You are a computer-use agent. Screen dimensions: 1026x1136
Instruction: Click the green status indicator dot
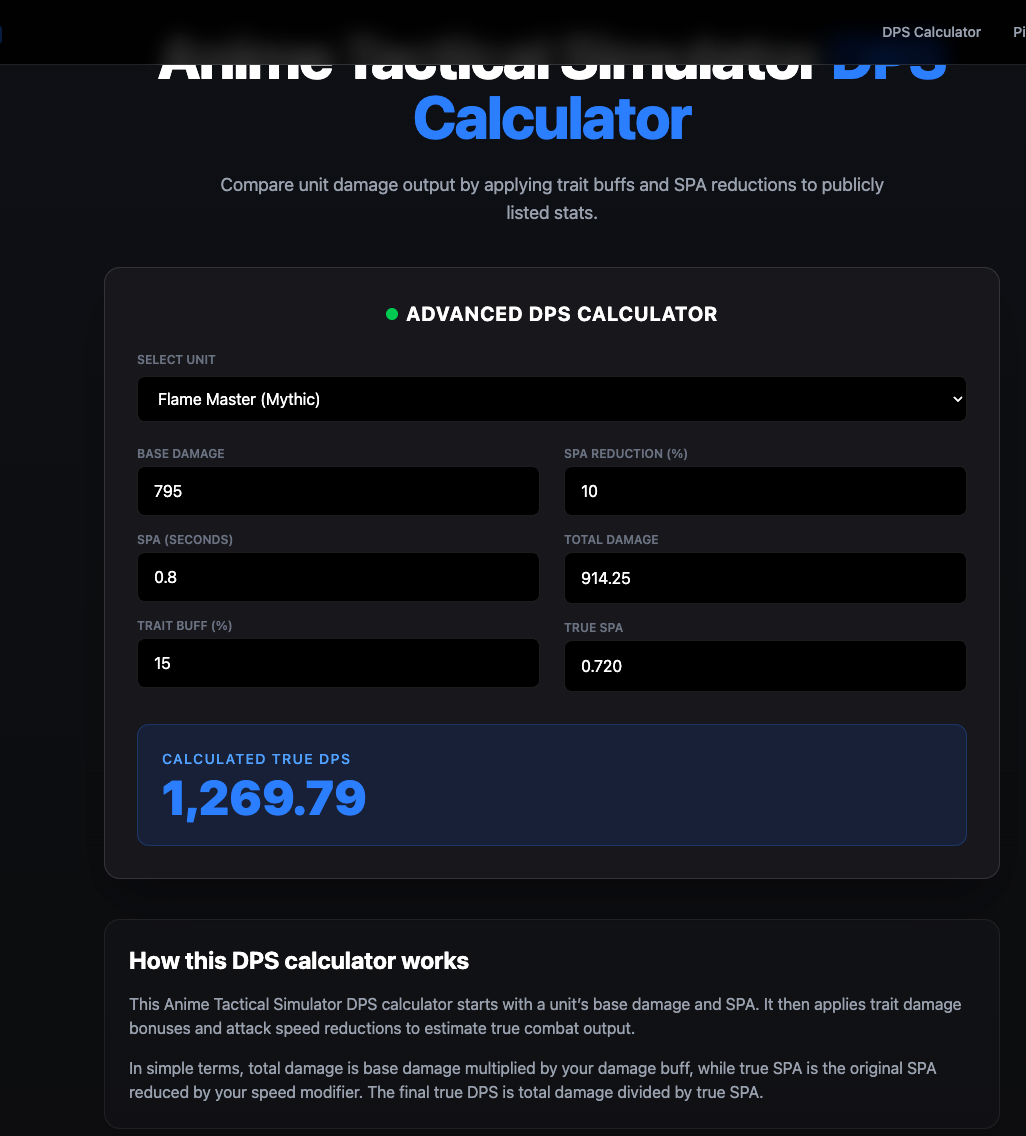(x=391, y=313)
